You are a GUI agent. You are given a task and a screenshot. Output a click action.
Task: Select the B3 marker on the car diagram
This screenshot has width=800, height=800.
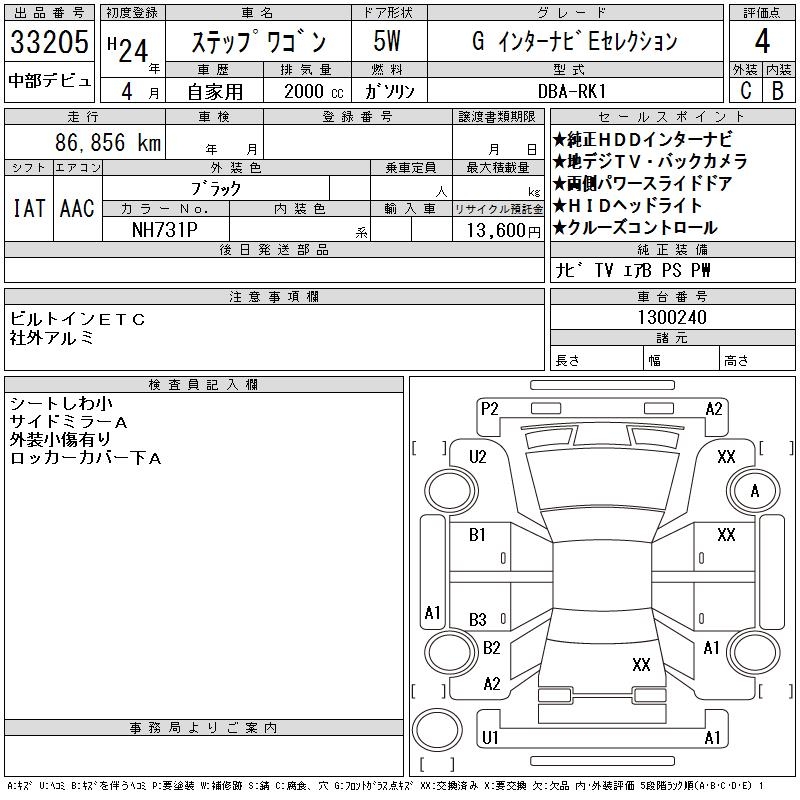(478, 619)
